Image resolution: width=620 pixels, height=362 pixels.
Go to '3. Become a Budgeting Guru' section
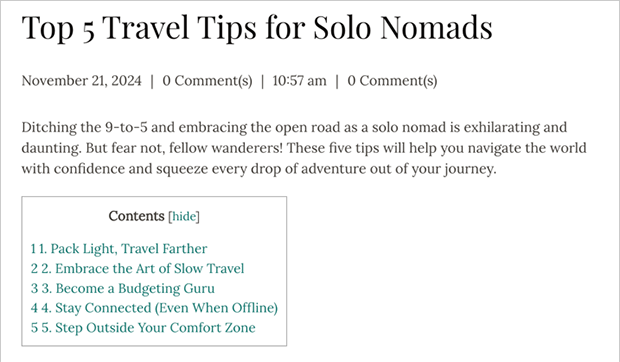pos(123,288)
